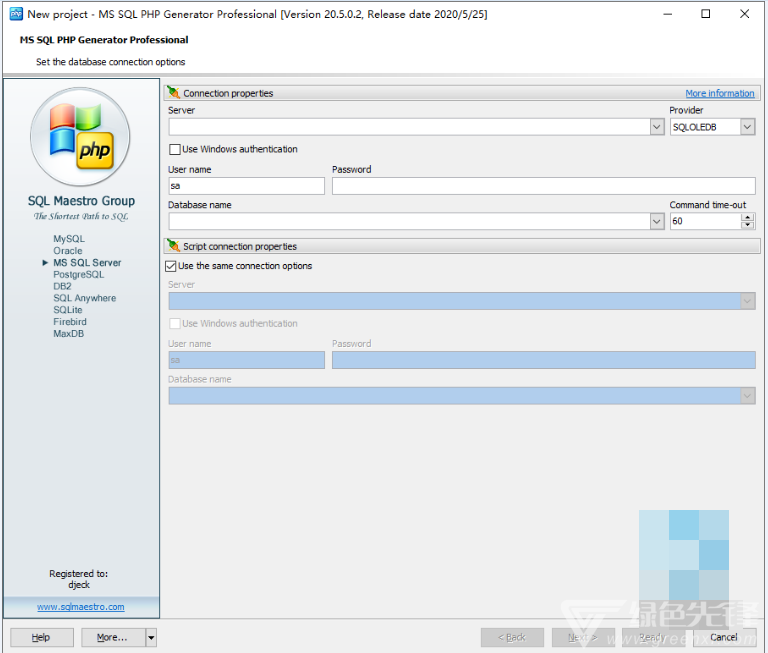Click the SQL Maestro Group heading

pos(81,201)
